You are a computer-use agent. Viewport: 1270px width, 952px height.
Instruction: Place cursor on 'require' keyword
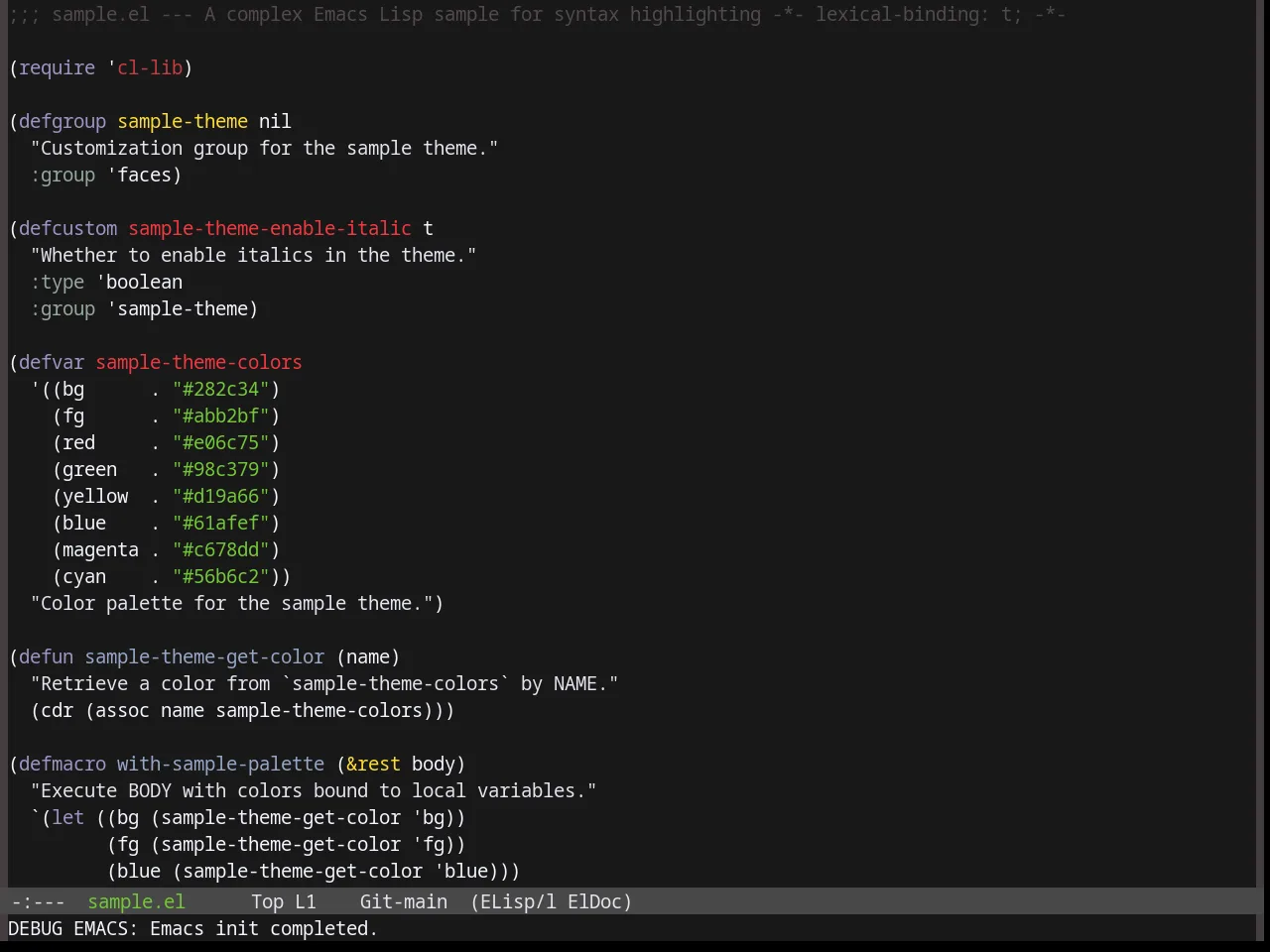pos(57,67)
